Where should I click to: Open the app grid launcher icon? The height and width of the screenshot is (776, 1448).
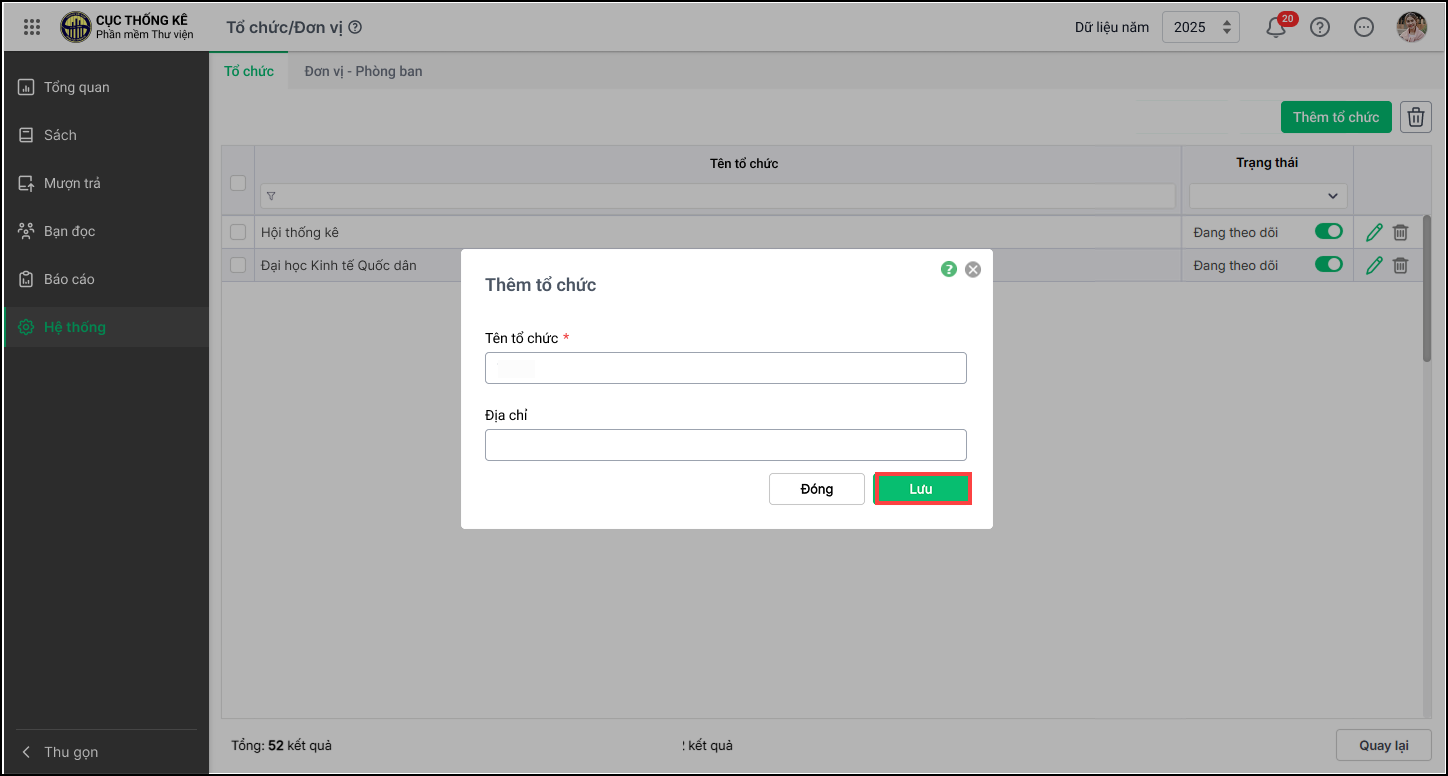pyautogui.click(x=32, y=27)
